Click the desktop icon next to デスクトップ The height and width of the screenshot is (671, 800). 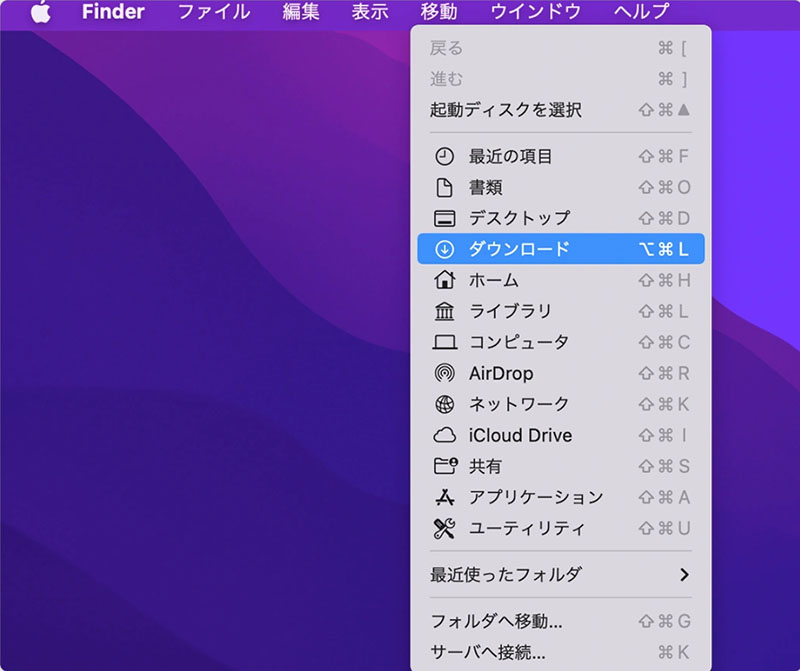(444, 218)
